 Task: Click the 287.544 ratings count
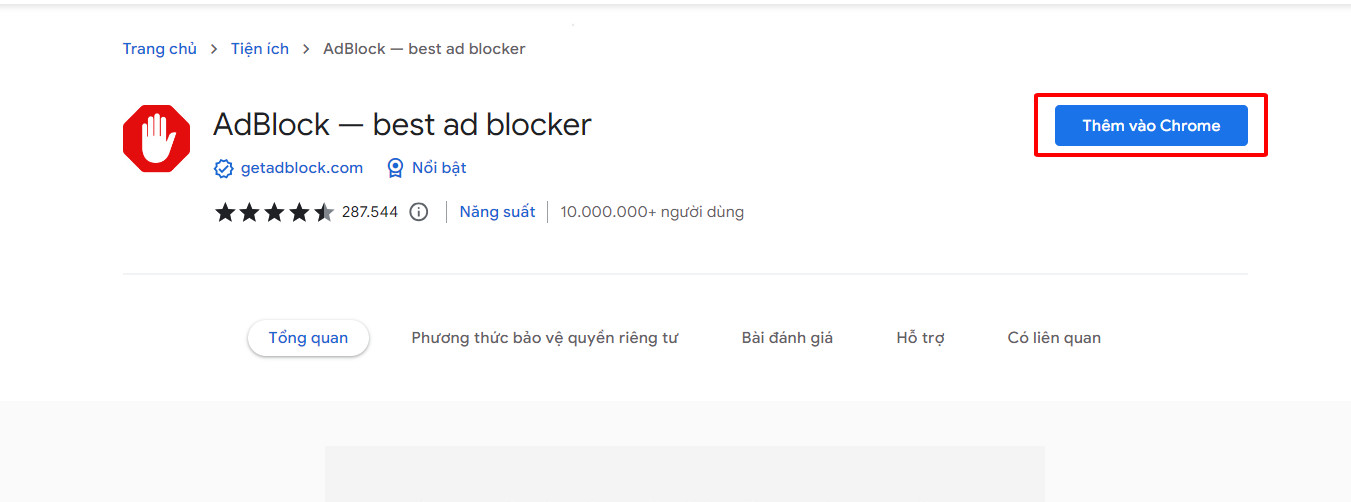tap(370, 212)
